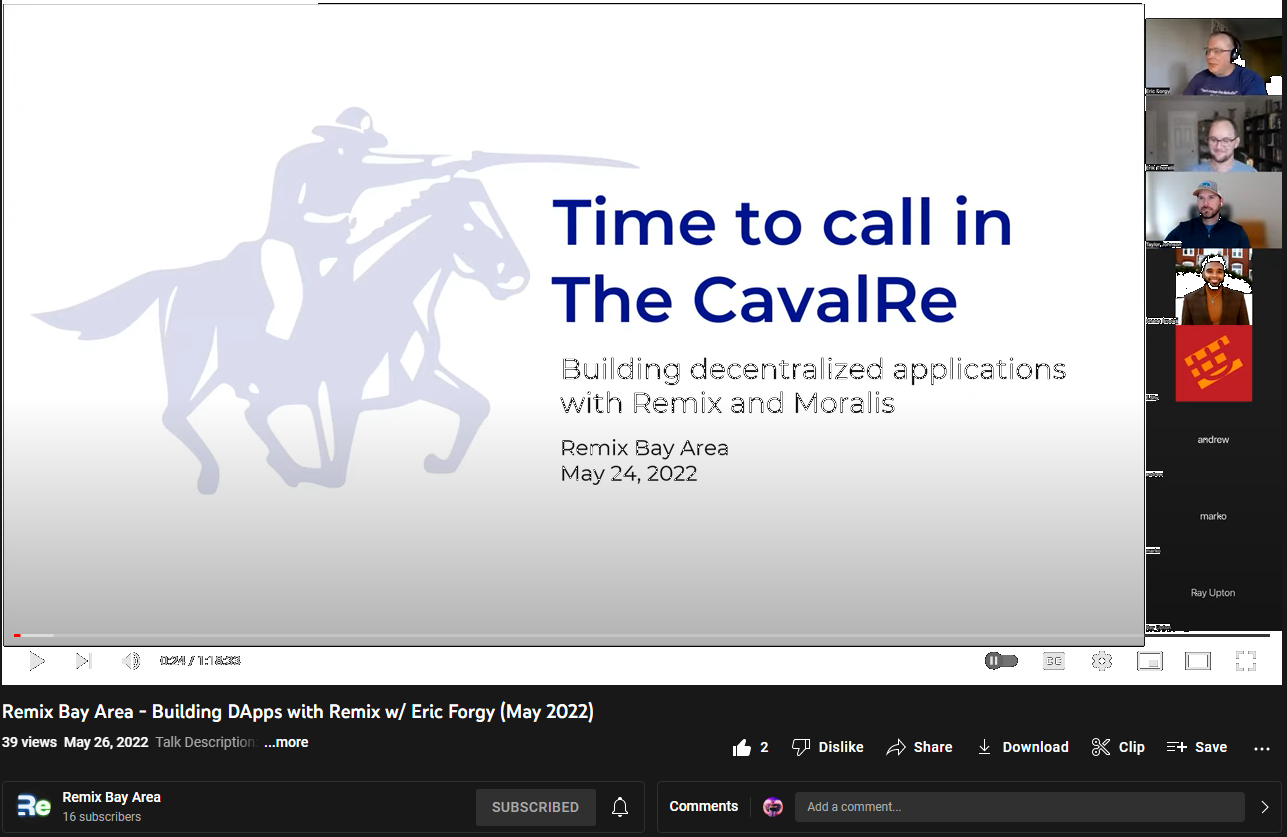This screenshot has width=1287, height=837.
Task: Share this video
Action: click(919, 747)
